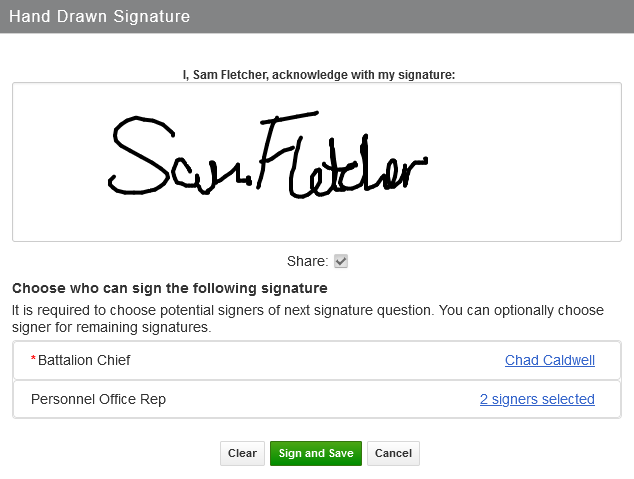Select the Personnel Office Rep row label
This screenshot has height=479, width=634.
pyautogui.click(x=98, y=399)
